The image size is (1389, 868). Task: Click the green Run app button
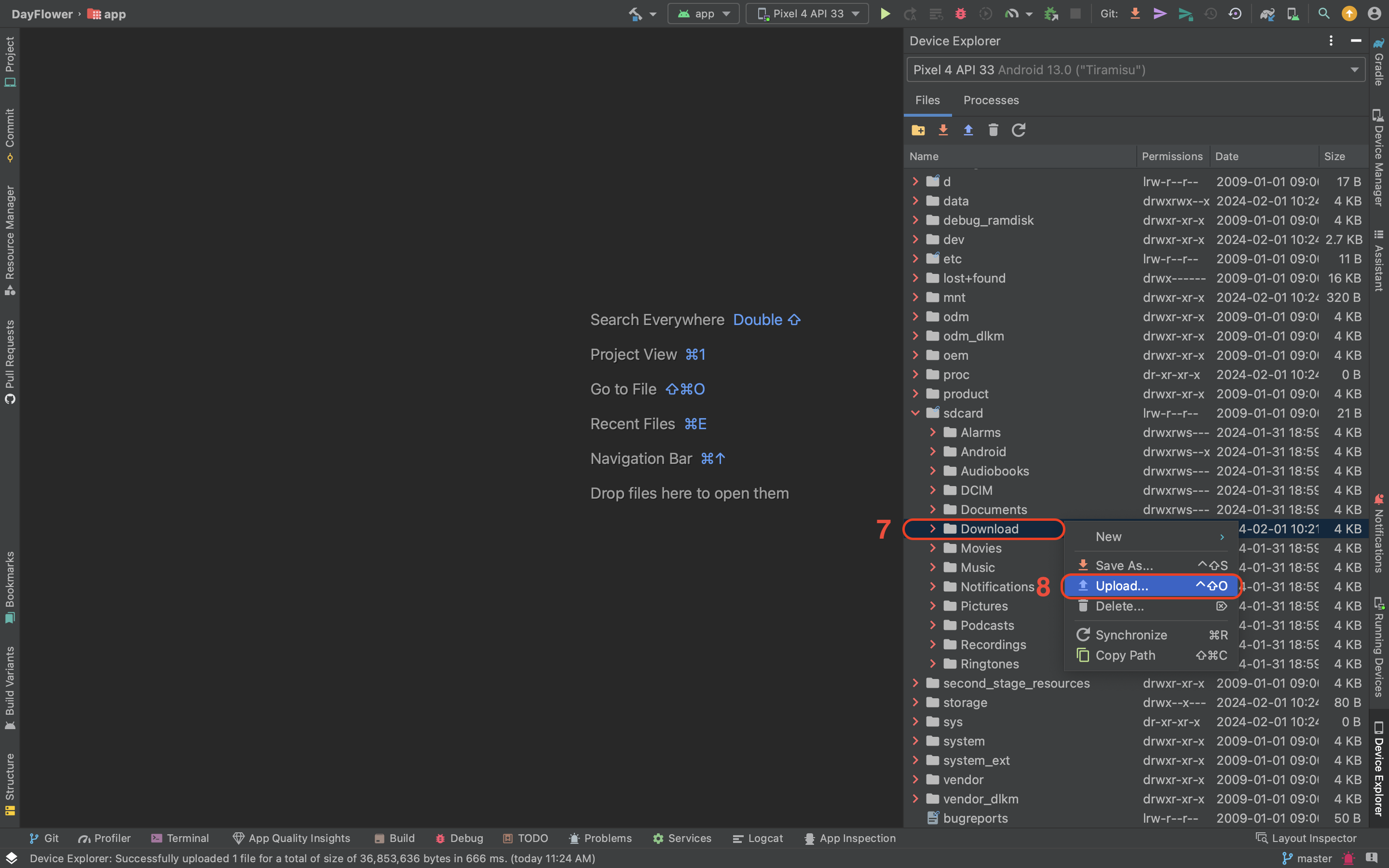tap(885, 14)
